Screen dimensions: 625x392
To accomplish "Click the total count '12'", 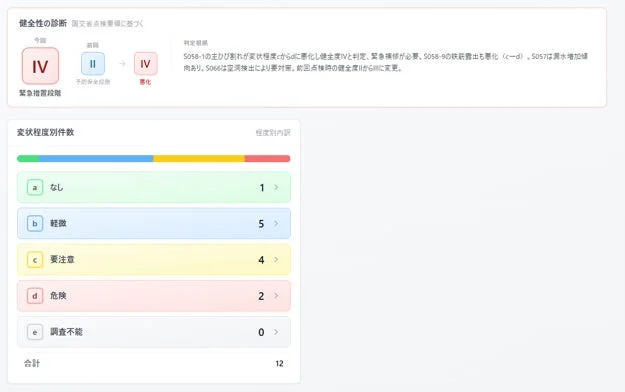I will [x=279, y=364].
